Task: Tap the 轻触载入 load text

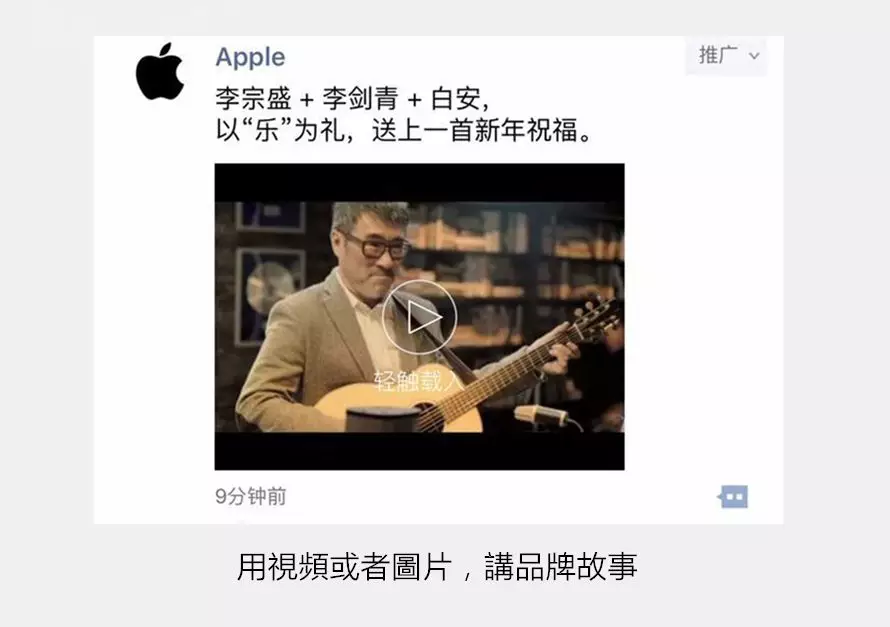Action: pyautogui.click(x=419, y=380)
